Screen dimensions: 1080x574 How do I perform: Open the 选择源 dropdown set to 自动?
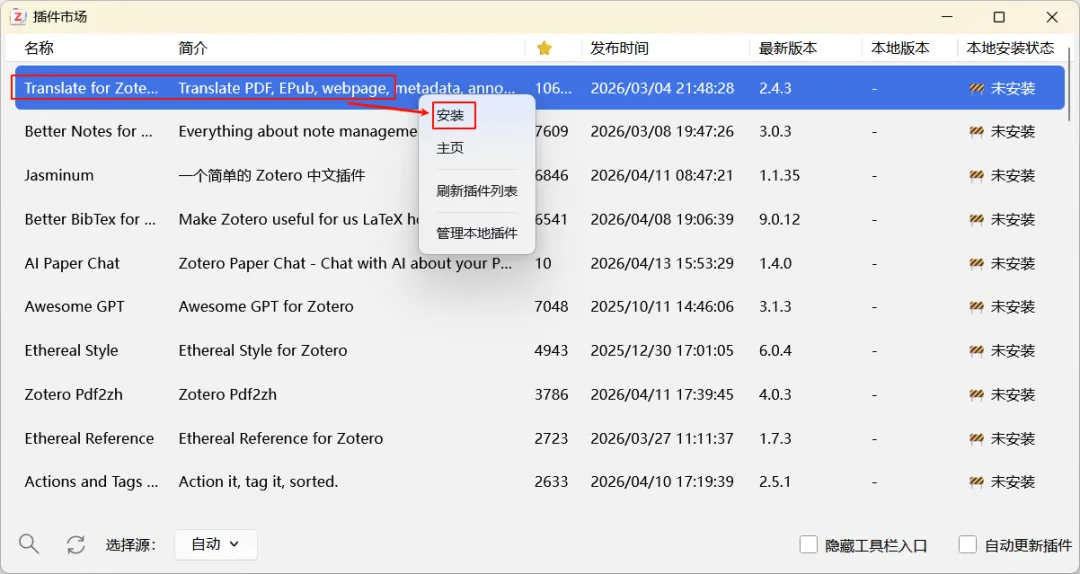[216, 544]
